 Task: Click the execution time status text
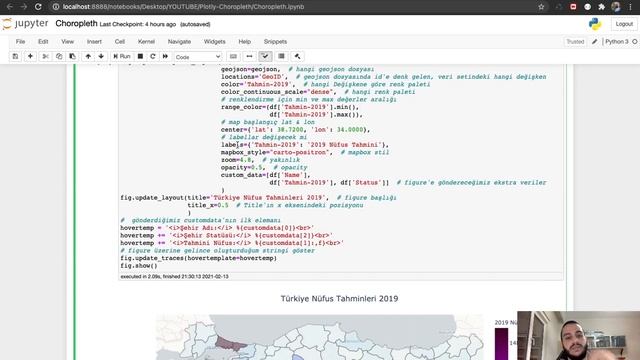click(174, 276)
